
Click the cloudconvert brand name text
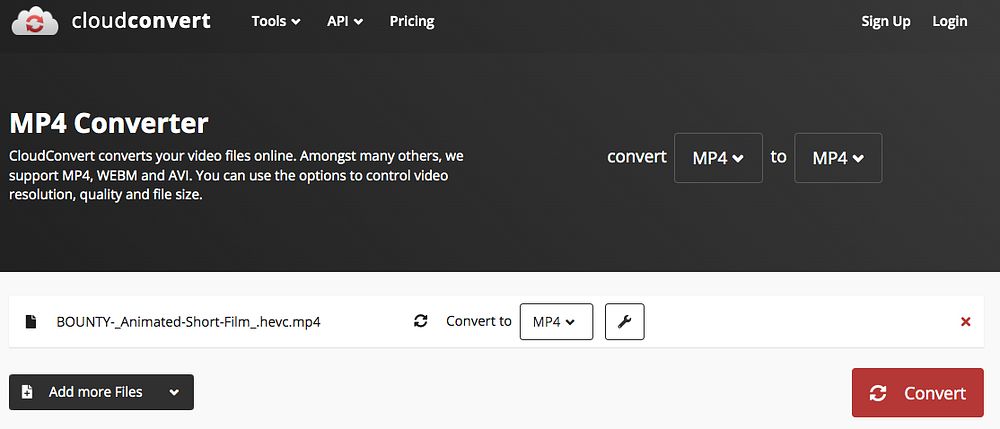click(x=141, y=21)
